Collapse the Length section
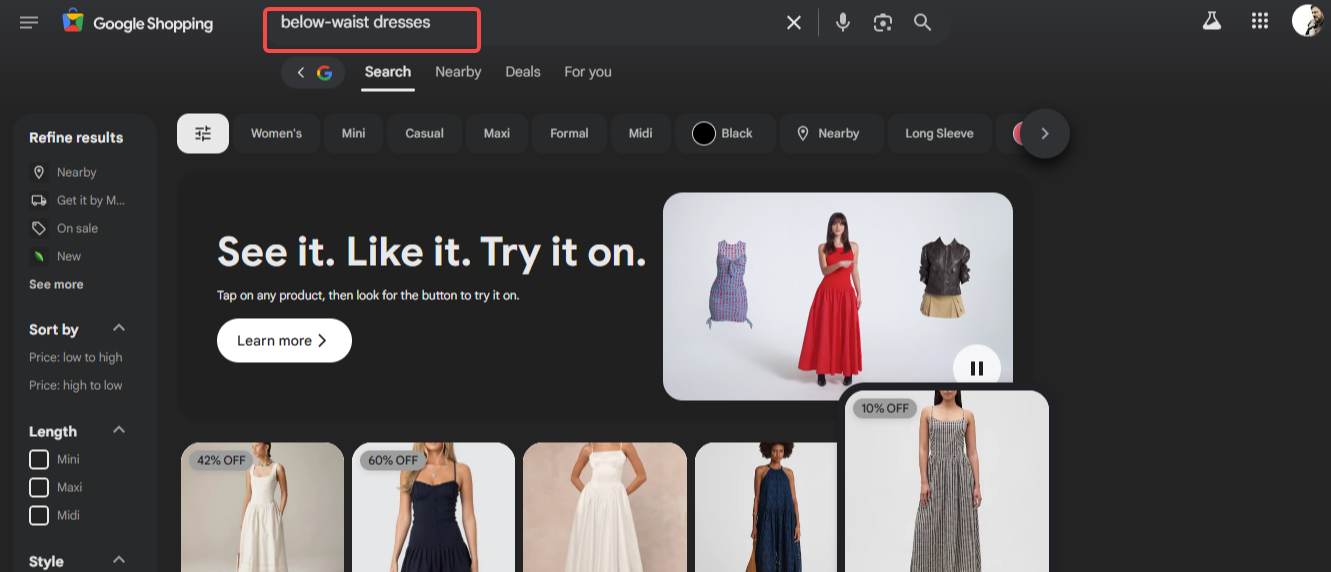The image size is (1331, 572). (x=119, y=430)
